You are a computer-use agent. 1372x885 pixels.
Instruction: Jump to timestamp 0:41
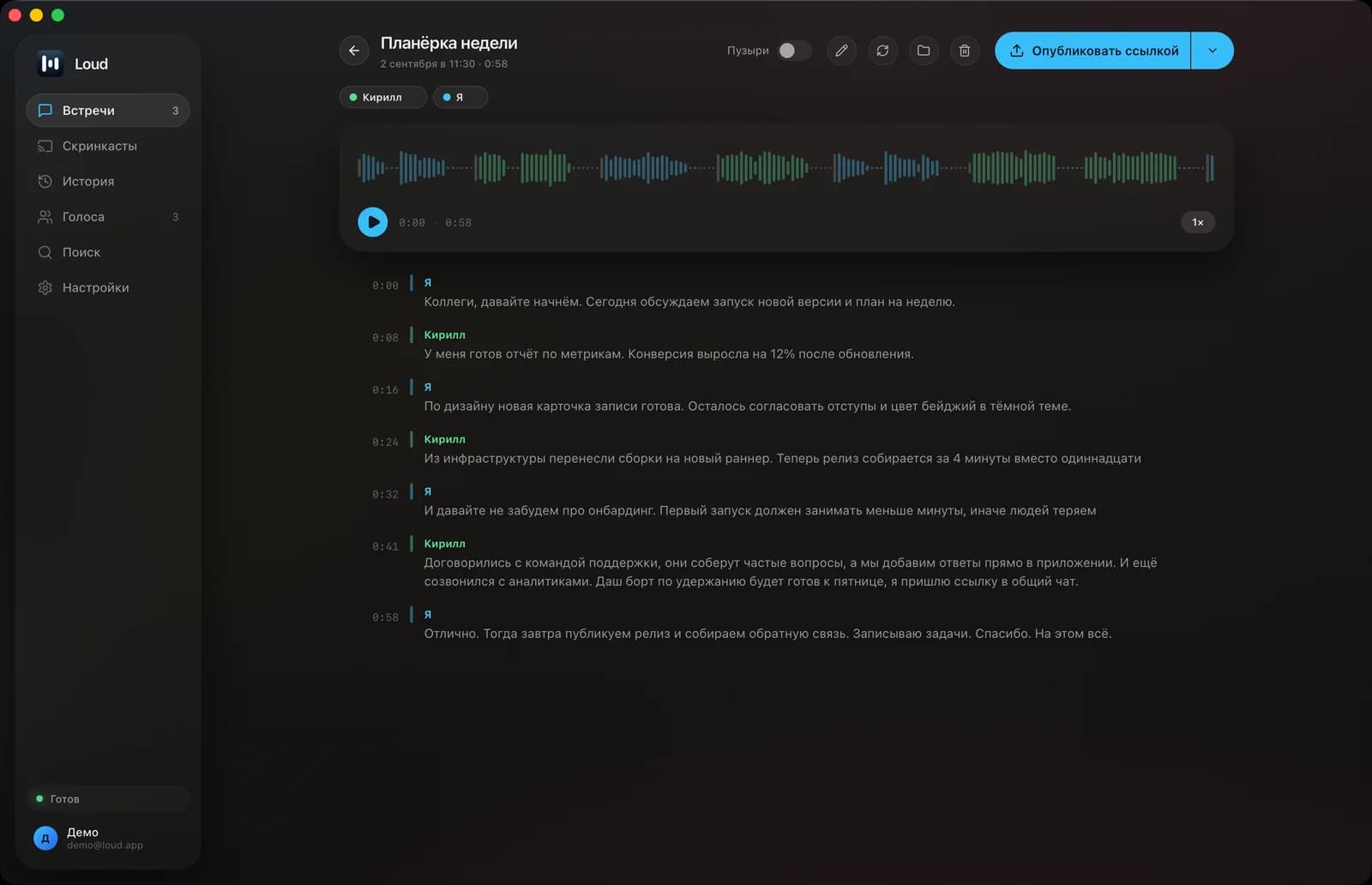coord(385,546)
